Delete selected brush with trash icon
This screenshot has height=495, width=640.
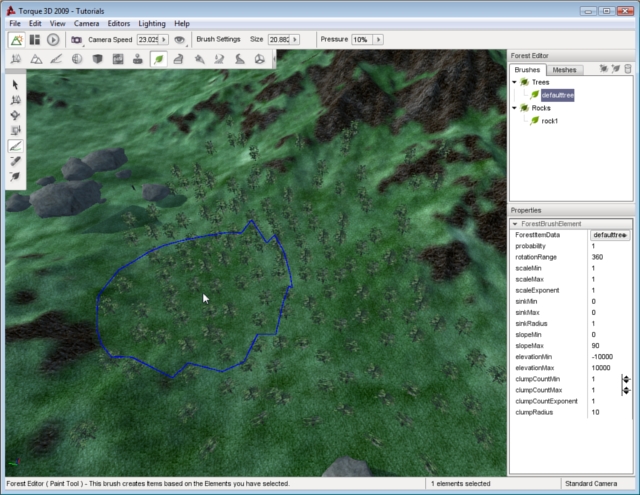pos(628,69)
